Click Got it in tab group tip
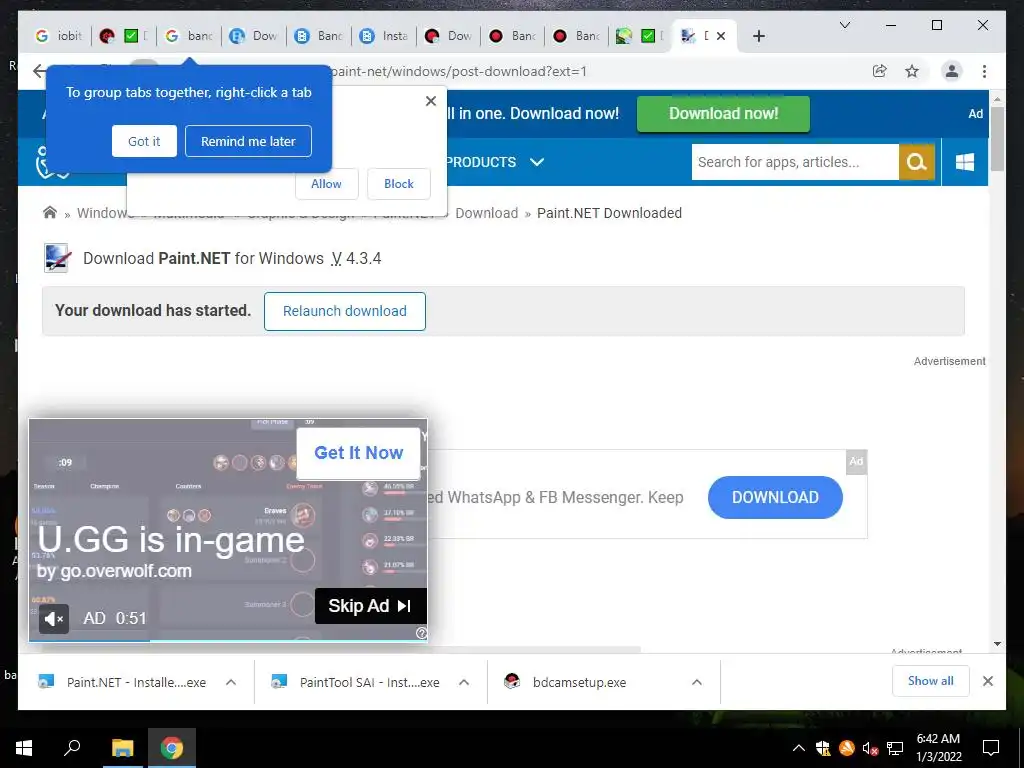This screenshot has width=1024, height=768. pyautogui.click(x=144, y=141)
